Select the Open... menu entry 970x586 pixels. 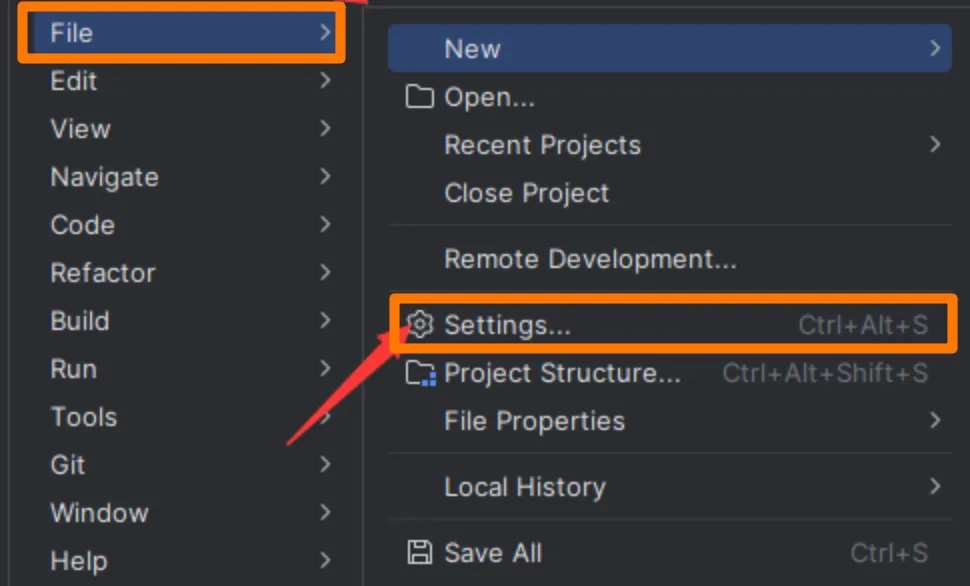tap(489, 97)
